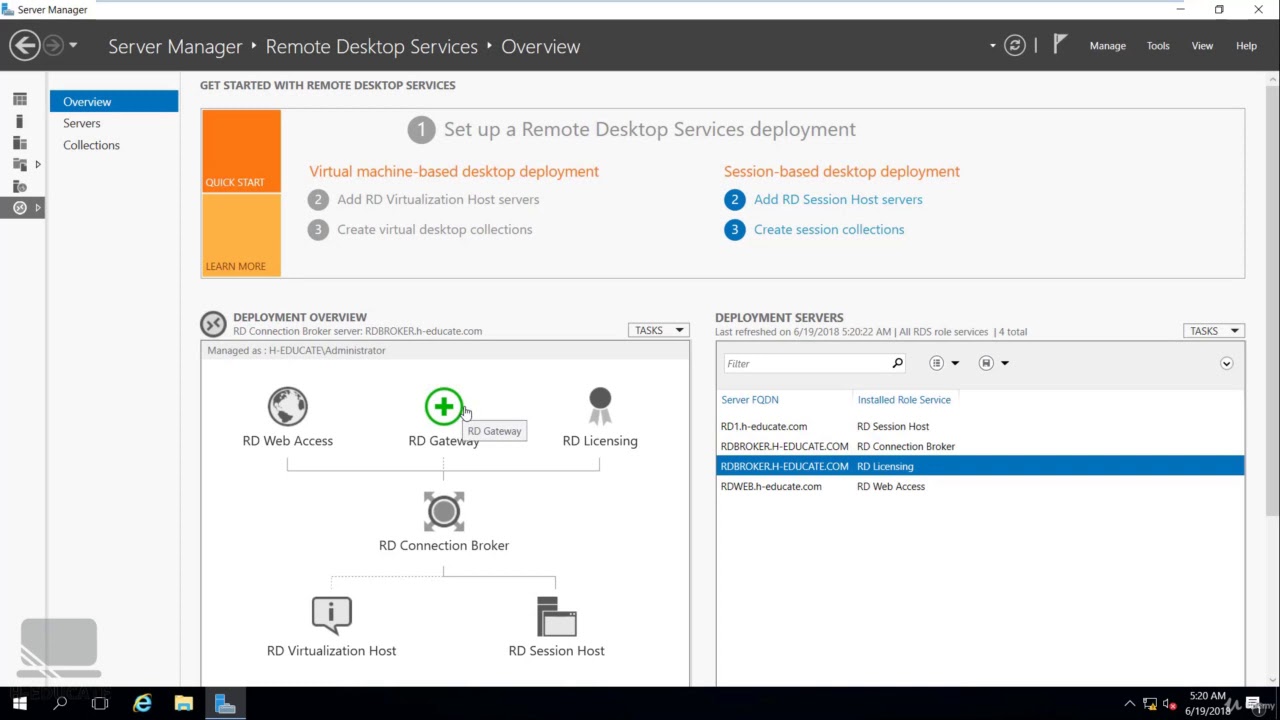The image size is (1280, 720).
Task: Open Deployment Overview TASKS dropdown
Action: coord(658,330)
